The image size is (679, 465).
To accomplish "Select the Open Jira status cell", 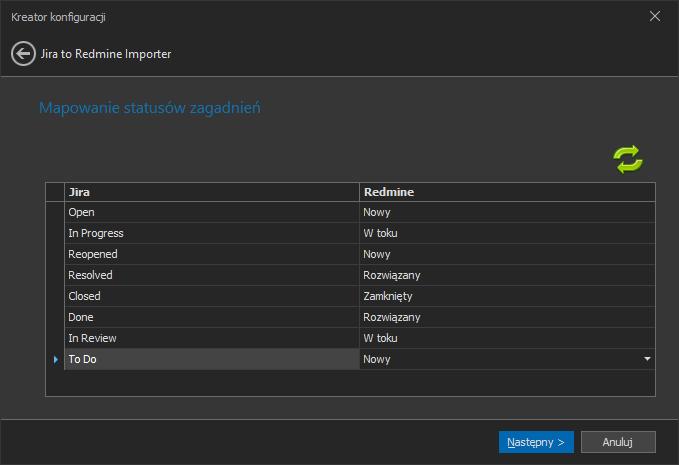I will coord(212,212).
